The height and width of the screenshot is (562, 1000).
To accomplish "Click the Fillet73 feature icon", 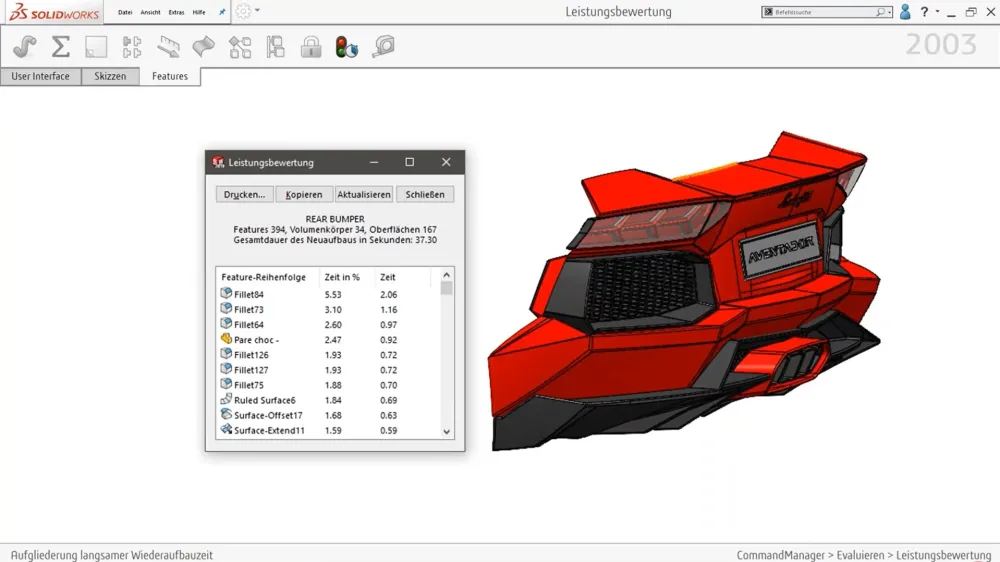I will click(226, 309).
